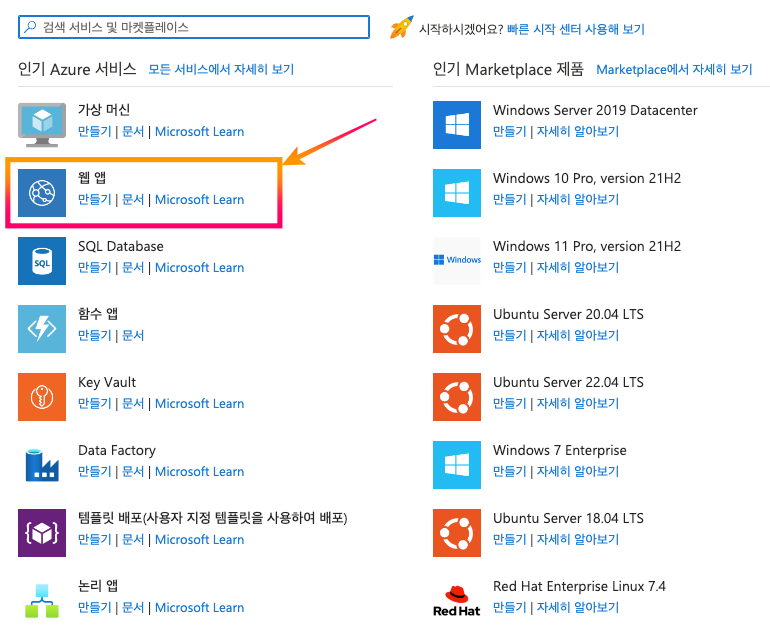Open 자세히 알아보기 for Windows Server 2019
The width and height of the screenshot is (770, 637).
pos(578,132)
